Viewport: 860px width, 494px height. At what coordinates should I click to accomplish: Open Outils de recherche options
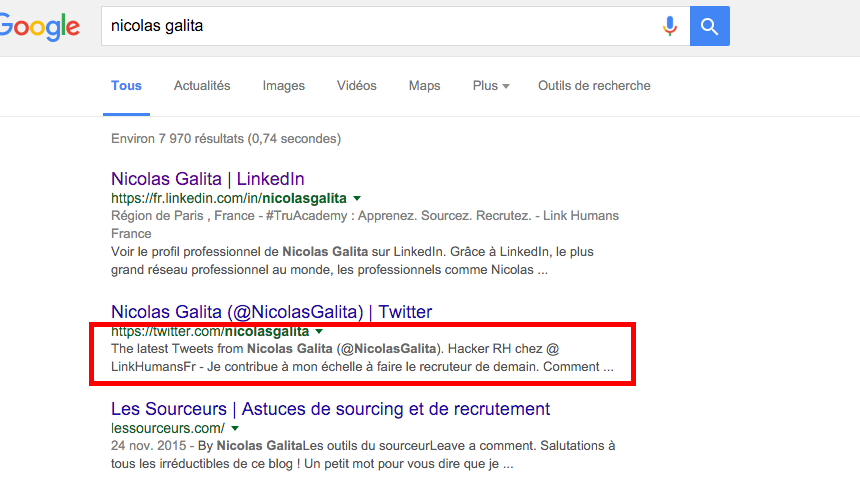pos(594,86)
